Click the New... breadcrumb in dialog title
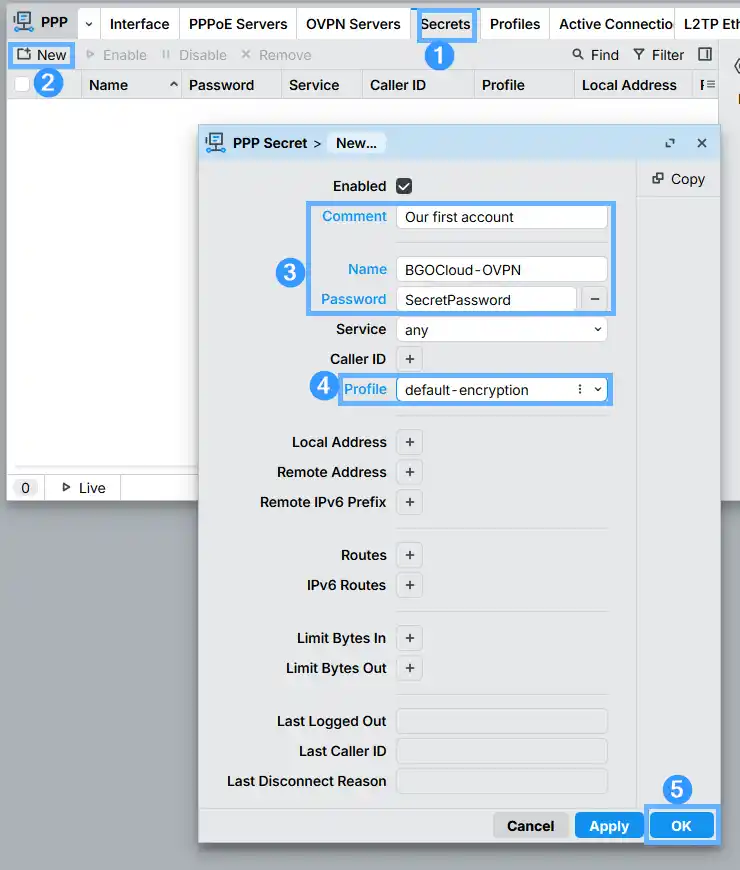 356,143
